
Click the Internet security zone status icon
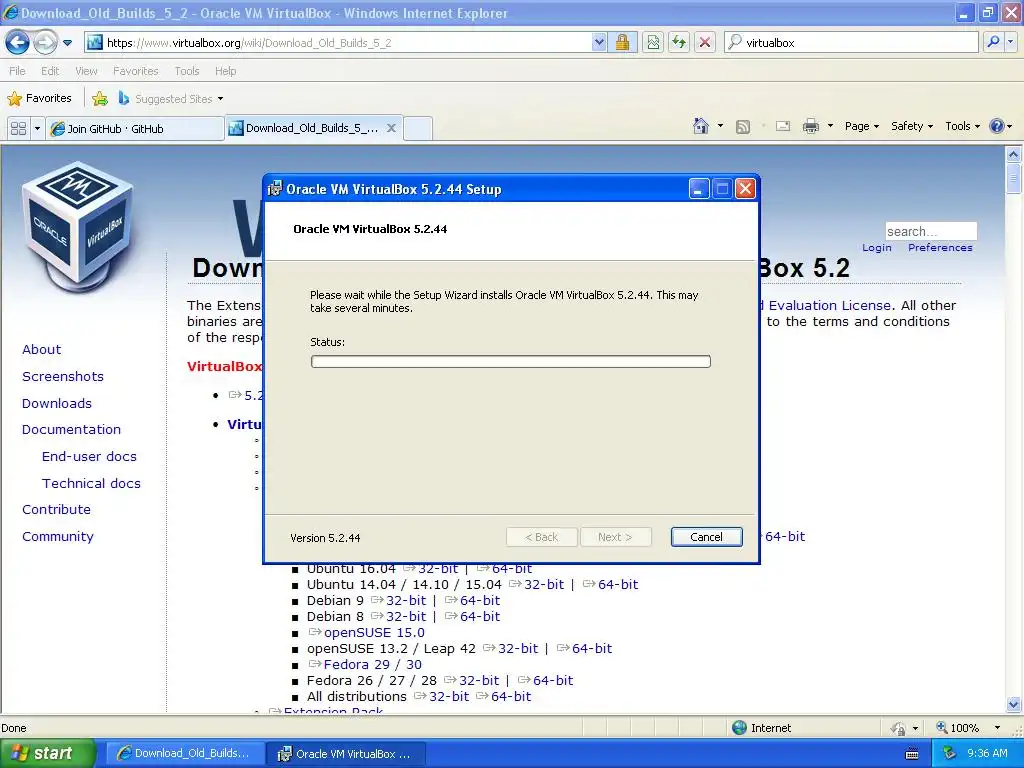[x=739, y=728]
